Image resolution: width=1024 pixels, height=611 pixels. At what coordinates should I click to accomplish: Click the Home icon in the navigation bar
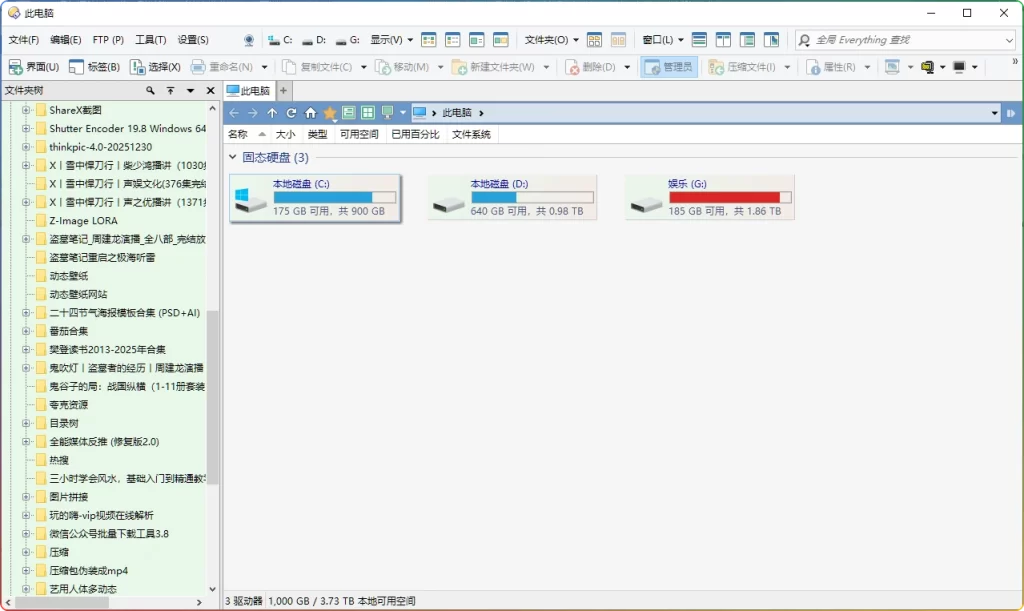311,112
